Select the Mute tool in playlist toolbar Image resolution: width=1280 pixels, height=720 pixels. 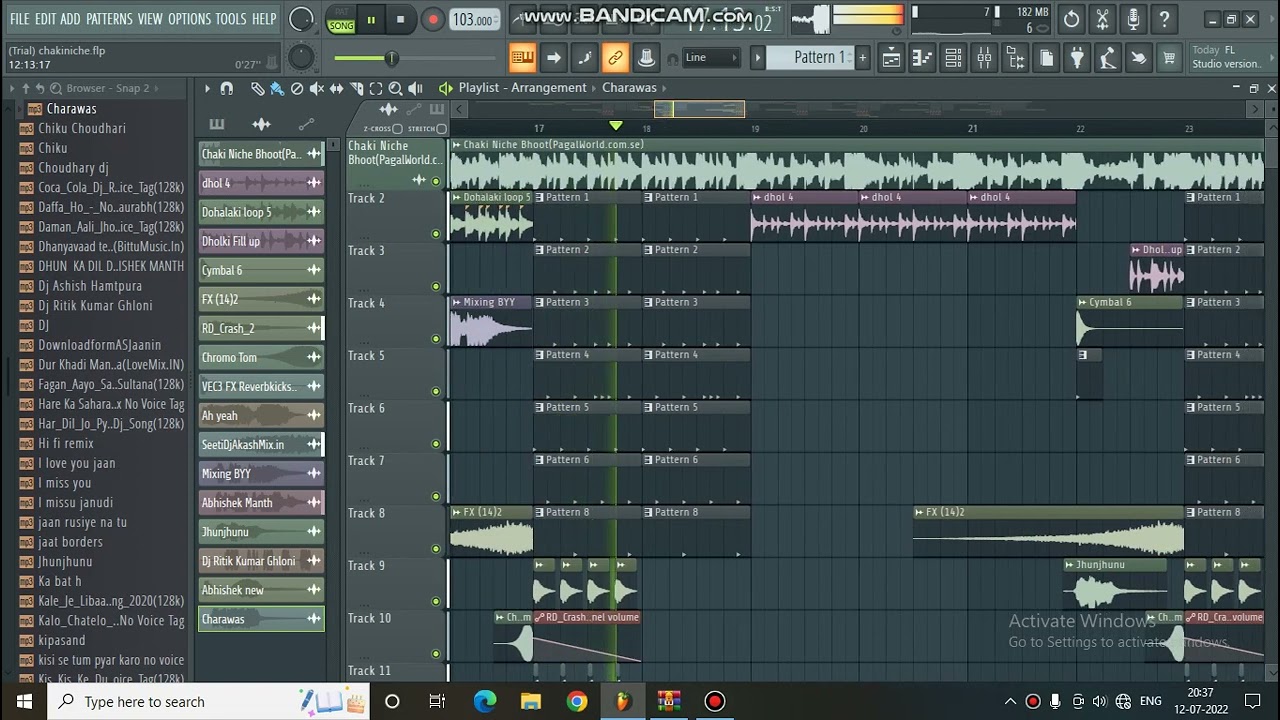pos(317,89)
